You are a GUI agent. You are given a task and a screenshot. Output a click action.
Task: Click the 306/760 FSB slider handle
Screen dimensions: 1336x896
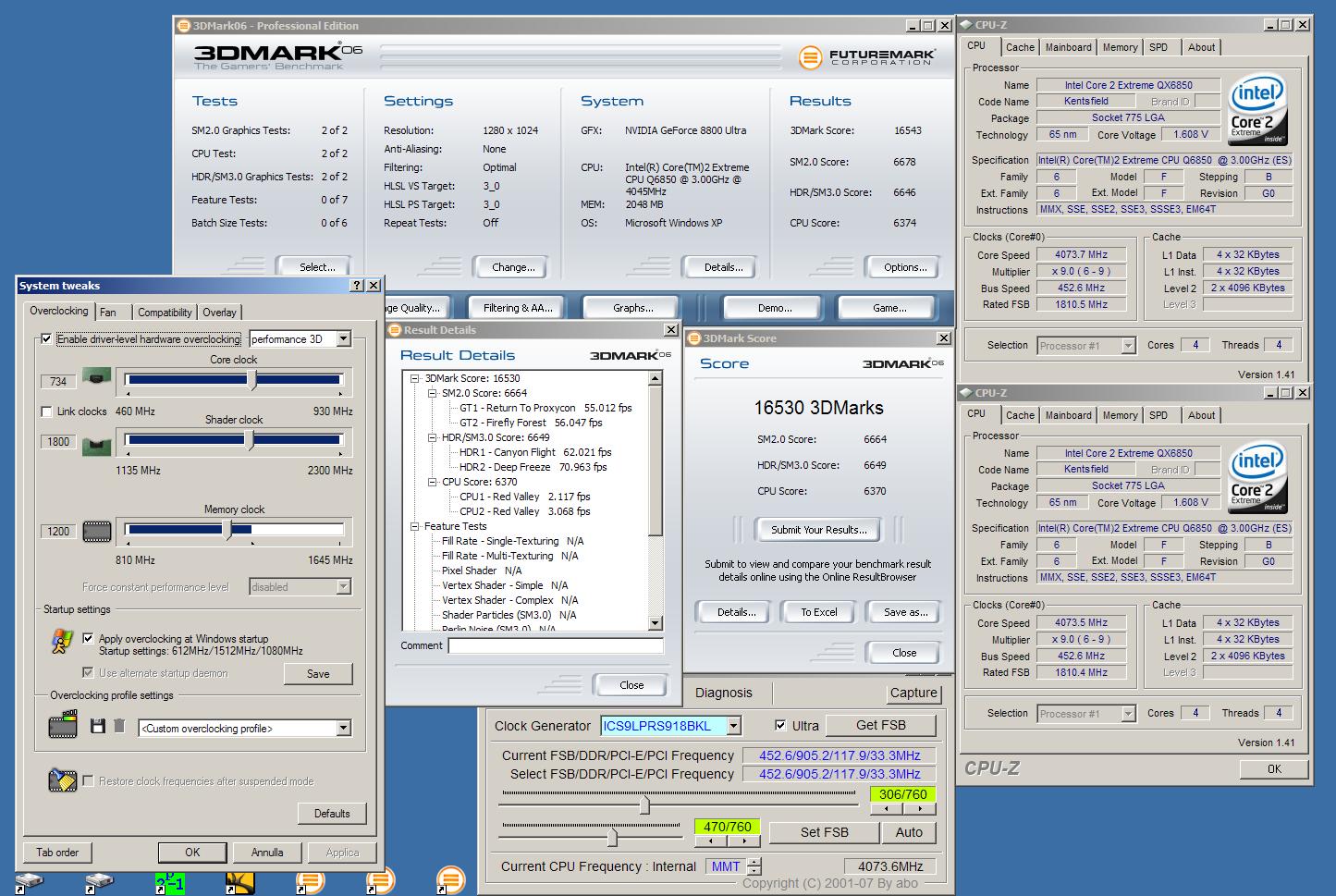[644, 805]
